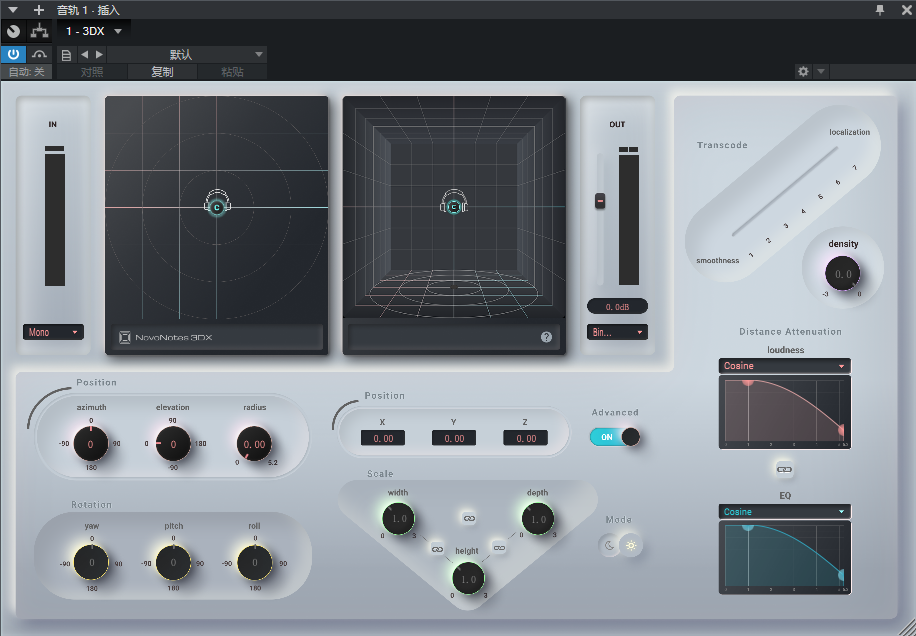916x636 pixels.
Task: Toggle the height-depth link icon
Action: point(499,548)
